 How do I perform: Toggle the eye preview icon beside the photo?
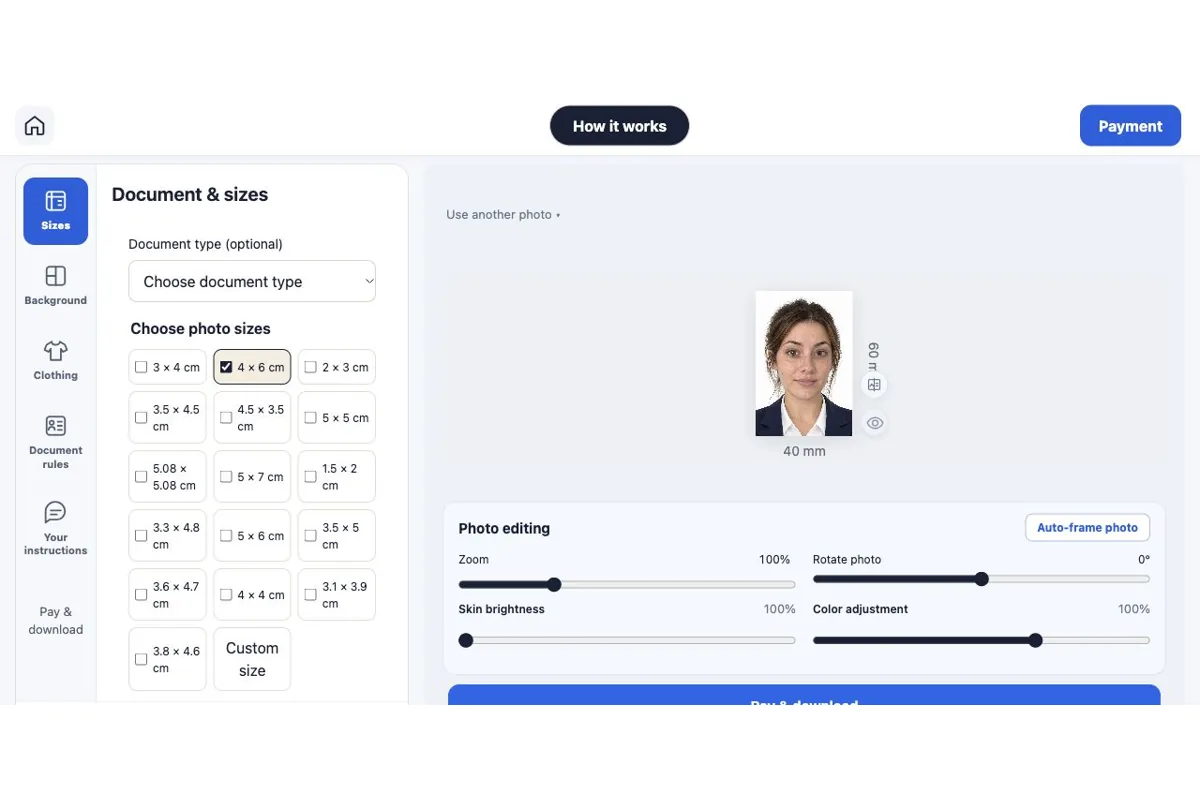click(874, 423)
